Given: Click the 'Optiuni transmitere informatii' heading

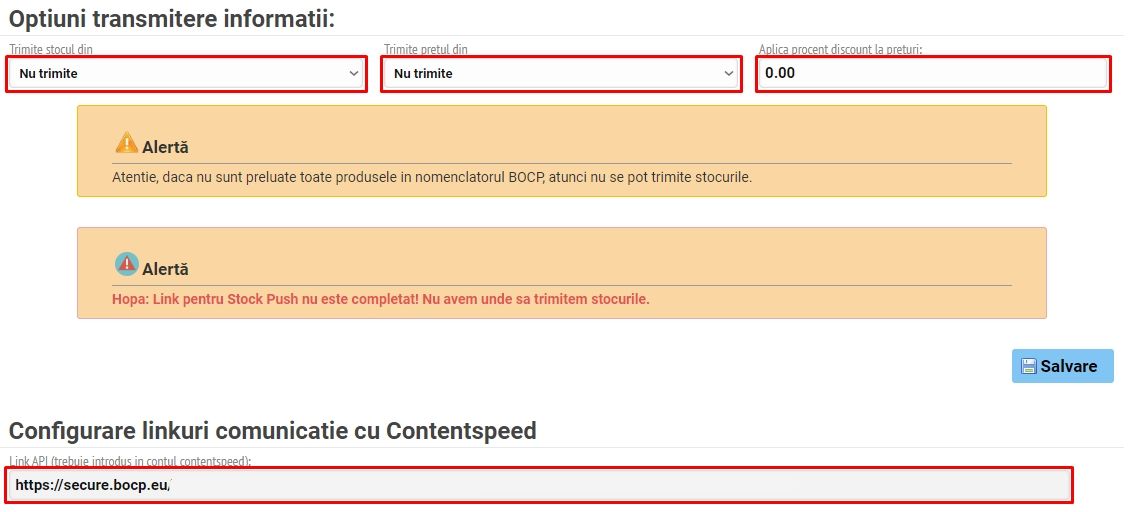Looking at the screenshot, I should (172, 17).
